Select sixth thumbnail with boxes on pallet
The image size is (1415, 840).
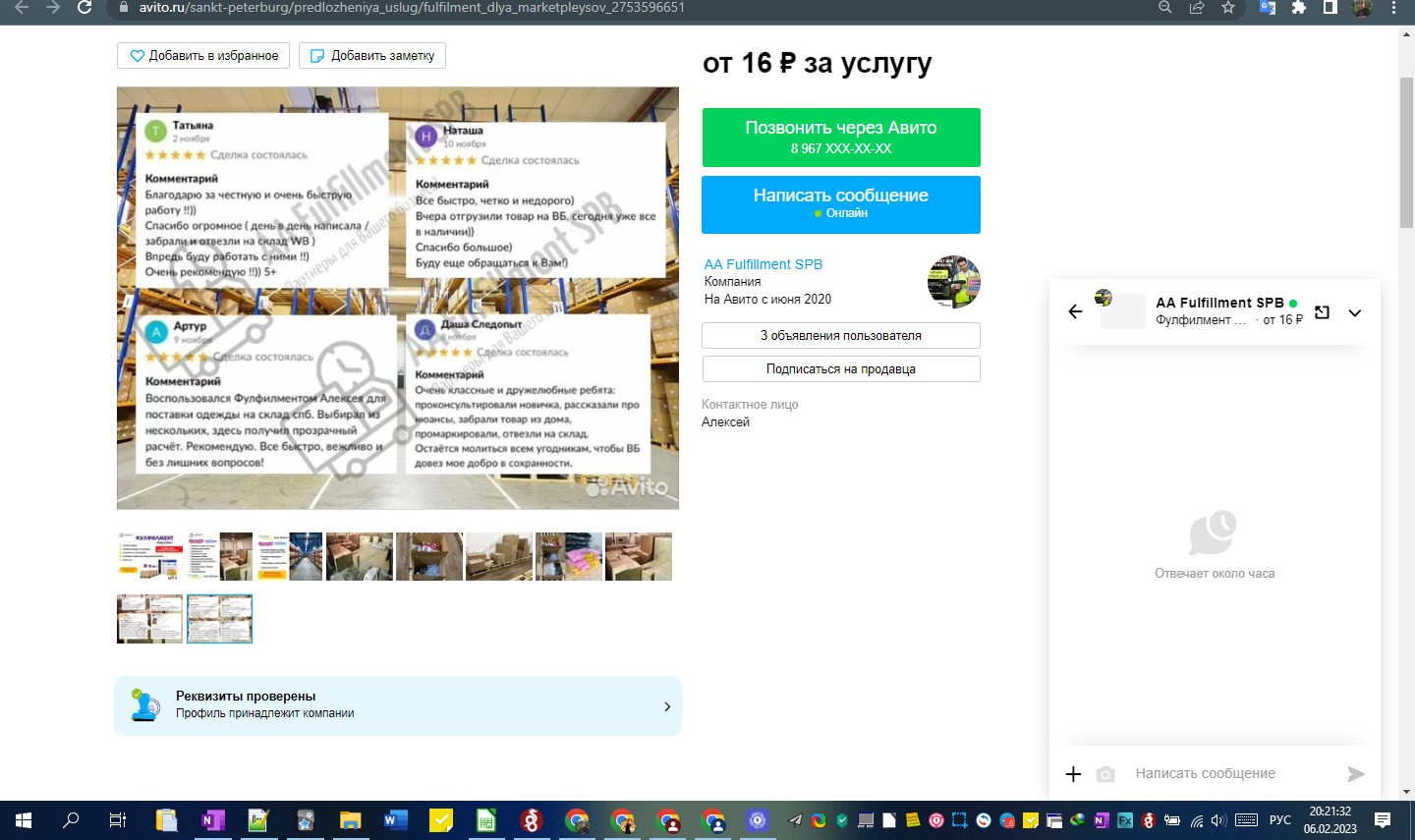click(499, 556)
